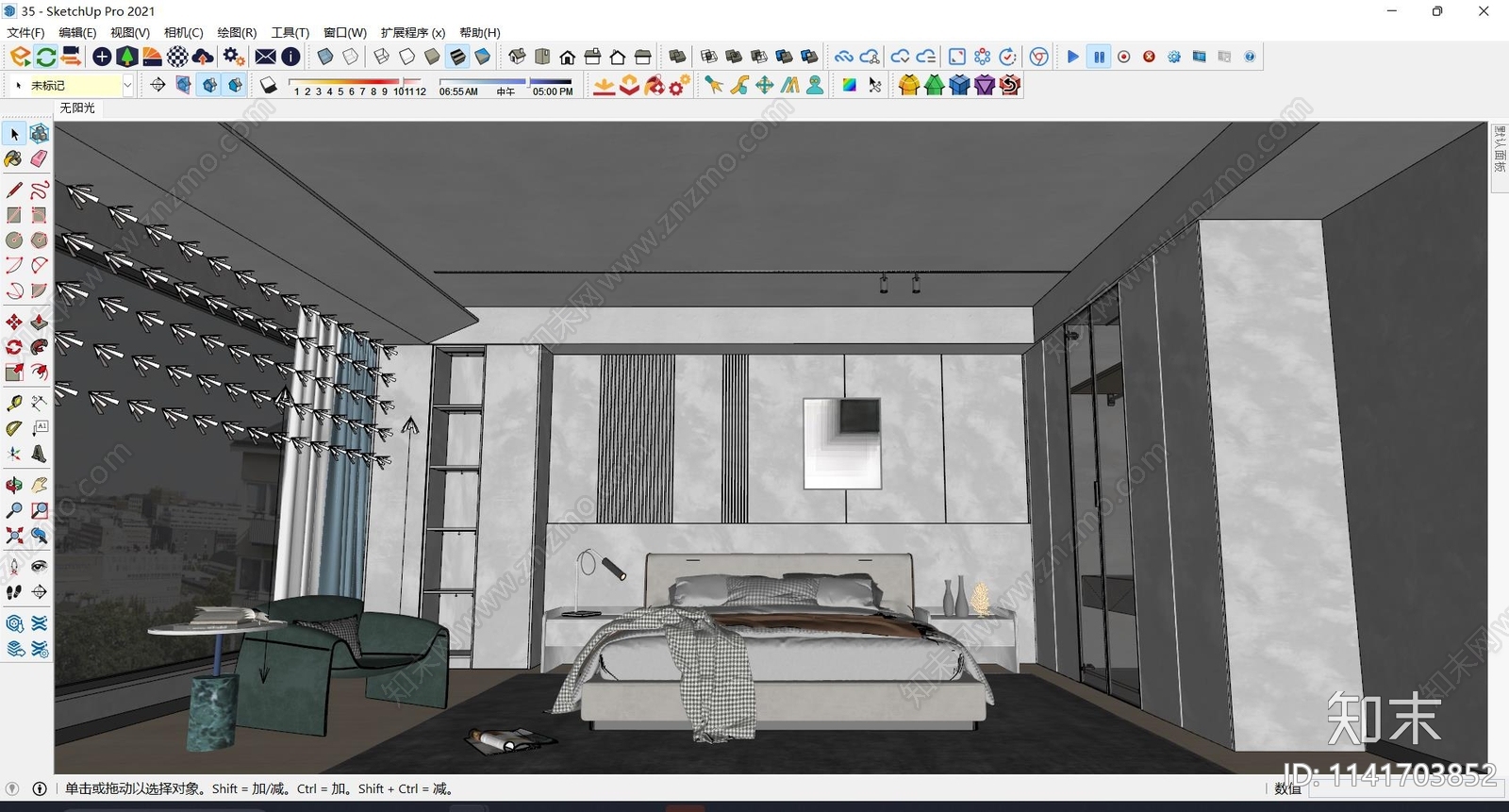
Task: Open the 相机(C) menu
Action: (184, 32)
